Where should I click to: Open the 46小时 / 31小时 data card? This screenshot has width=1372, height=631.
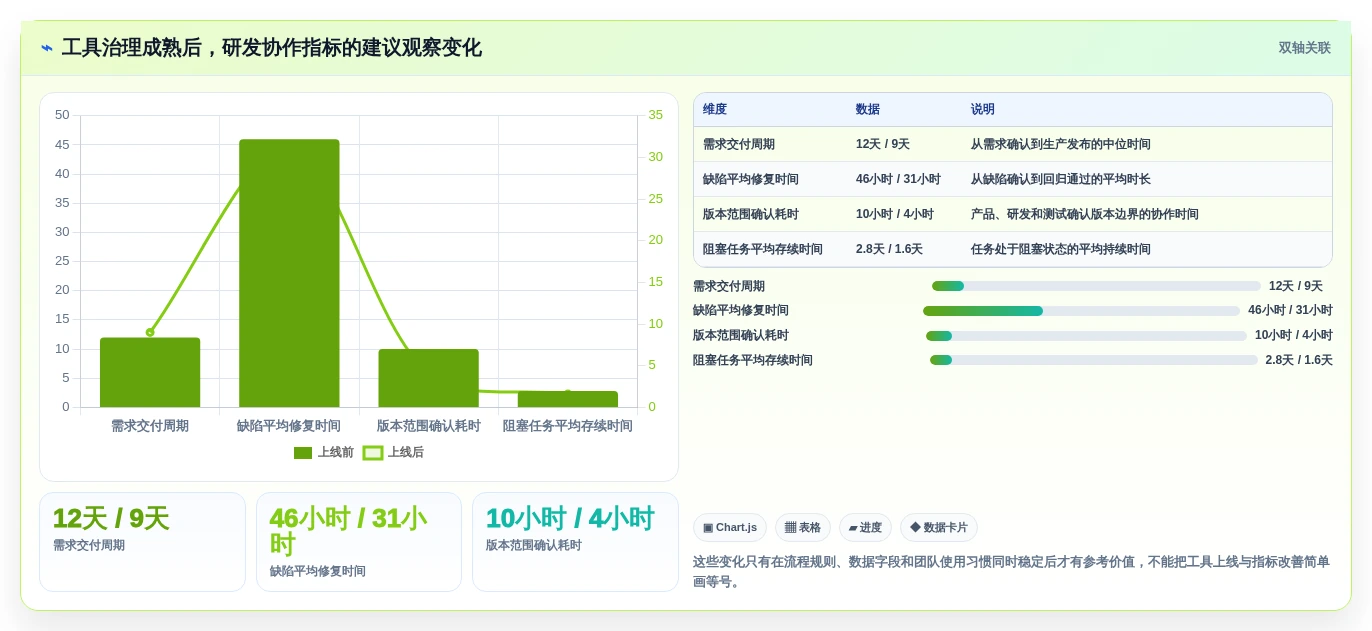(x=359, y=542)
